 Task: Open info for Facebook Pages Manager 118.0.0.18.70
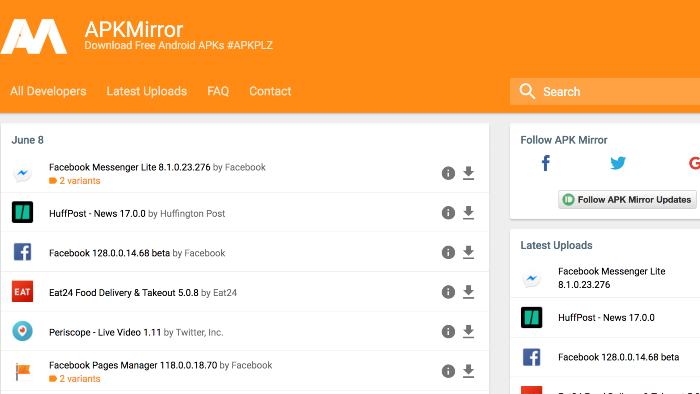448,371
